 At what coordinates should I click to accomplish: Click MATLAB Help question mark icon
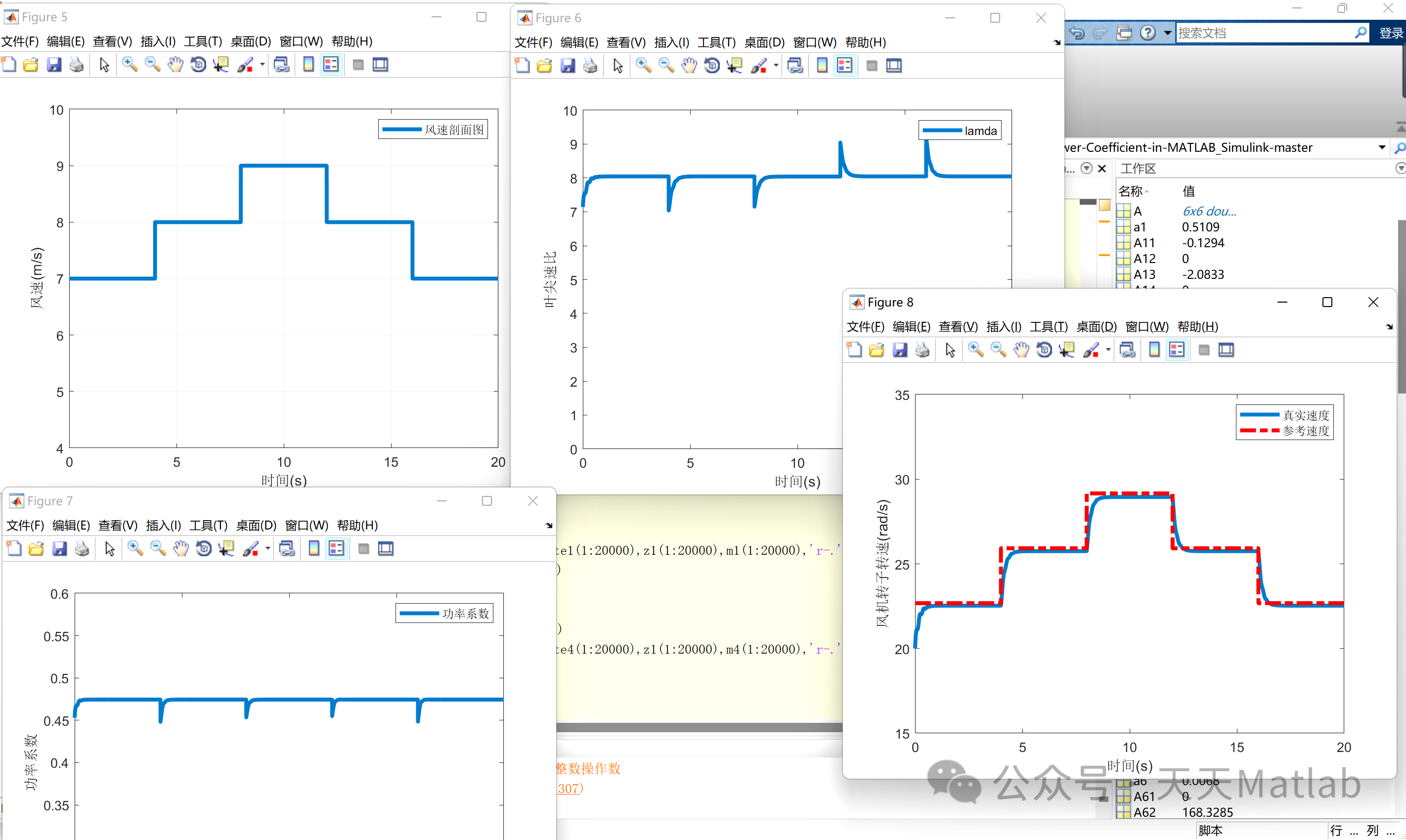1148,33
